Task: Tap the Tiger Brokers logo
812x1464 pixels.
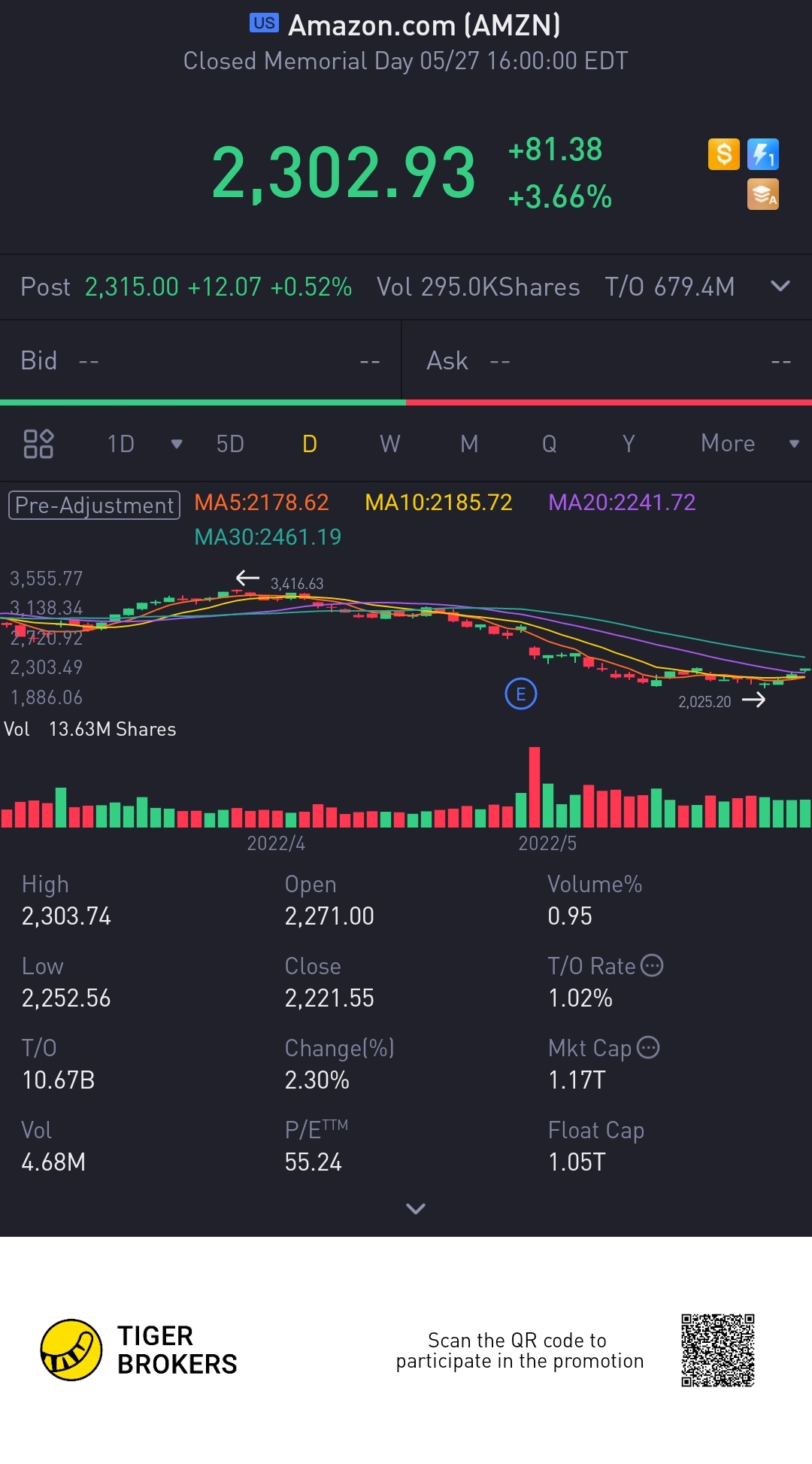Action: point(139,1350)
